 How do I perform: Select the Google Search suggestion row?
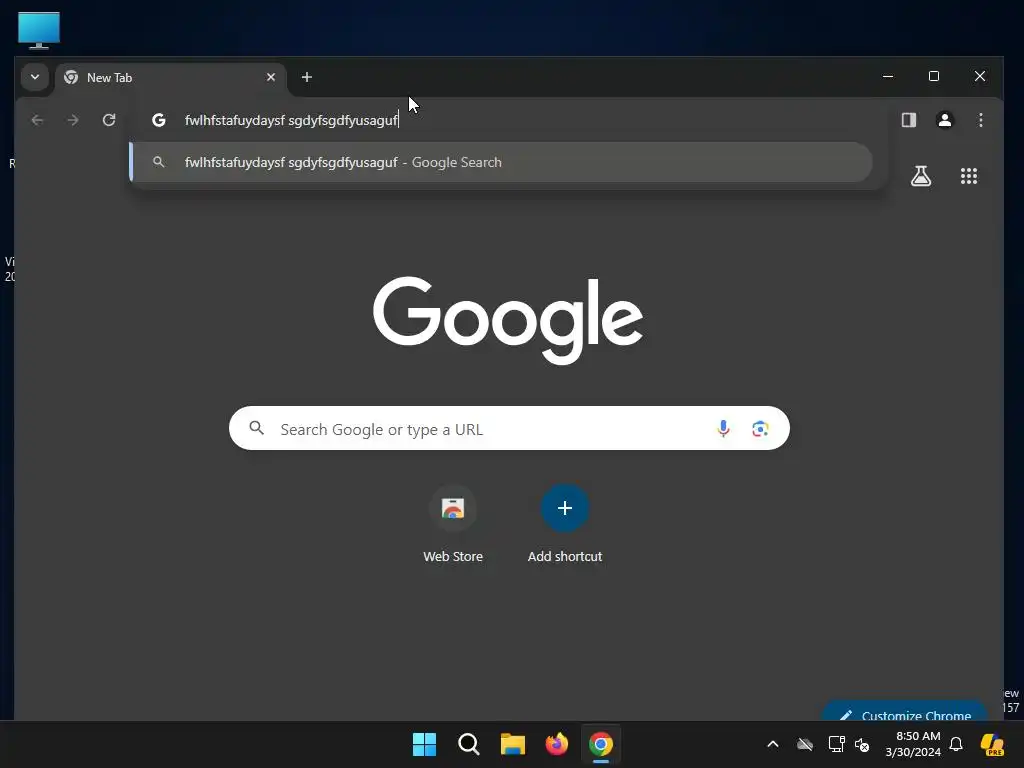pos(502,162)
